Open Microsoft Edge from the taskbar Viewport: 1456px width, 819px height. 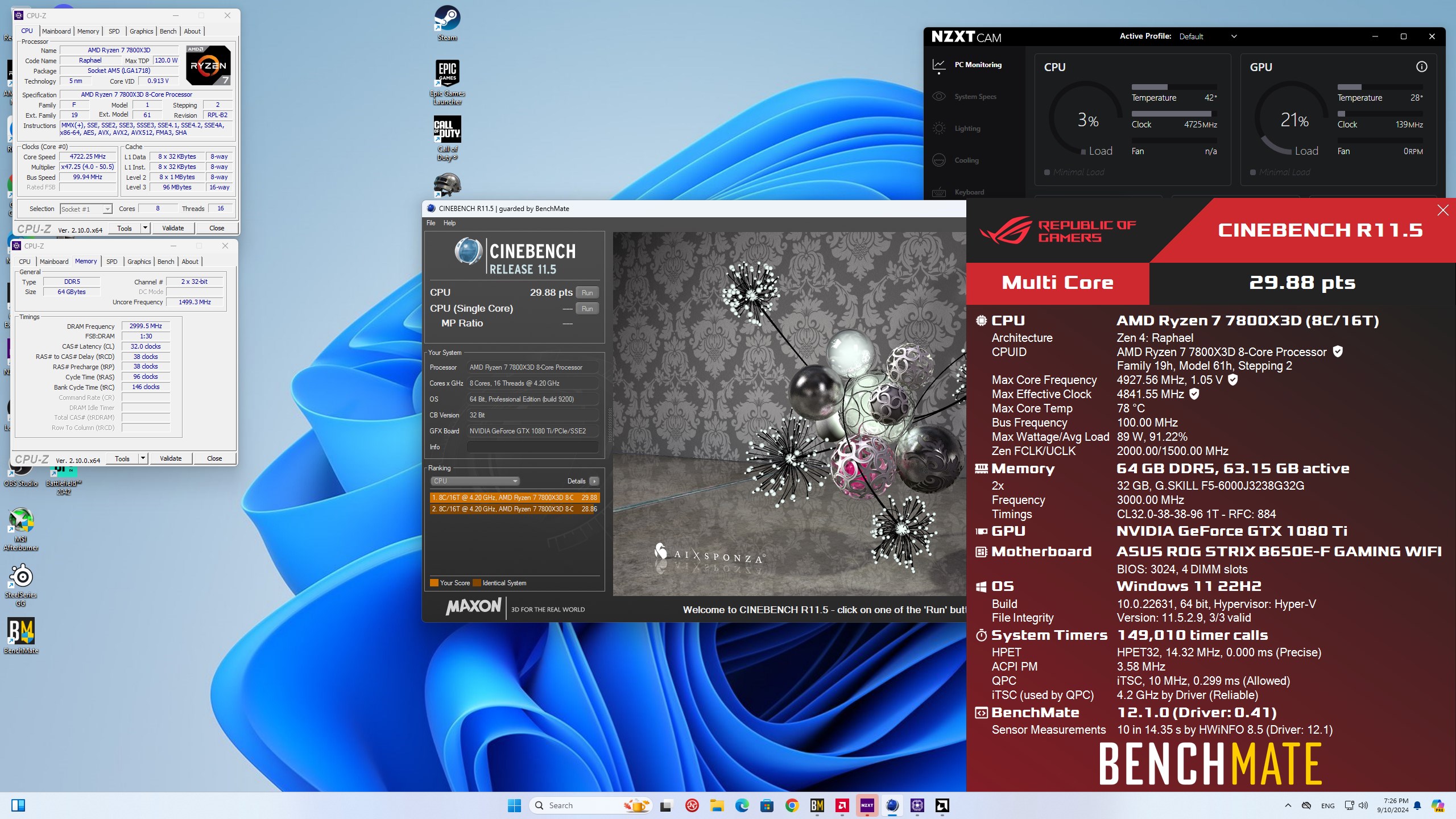(x=742, y=805)
